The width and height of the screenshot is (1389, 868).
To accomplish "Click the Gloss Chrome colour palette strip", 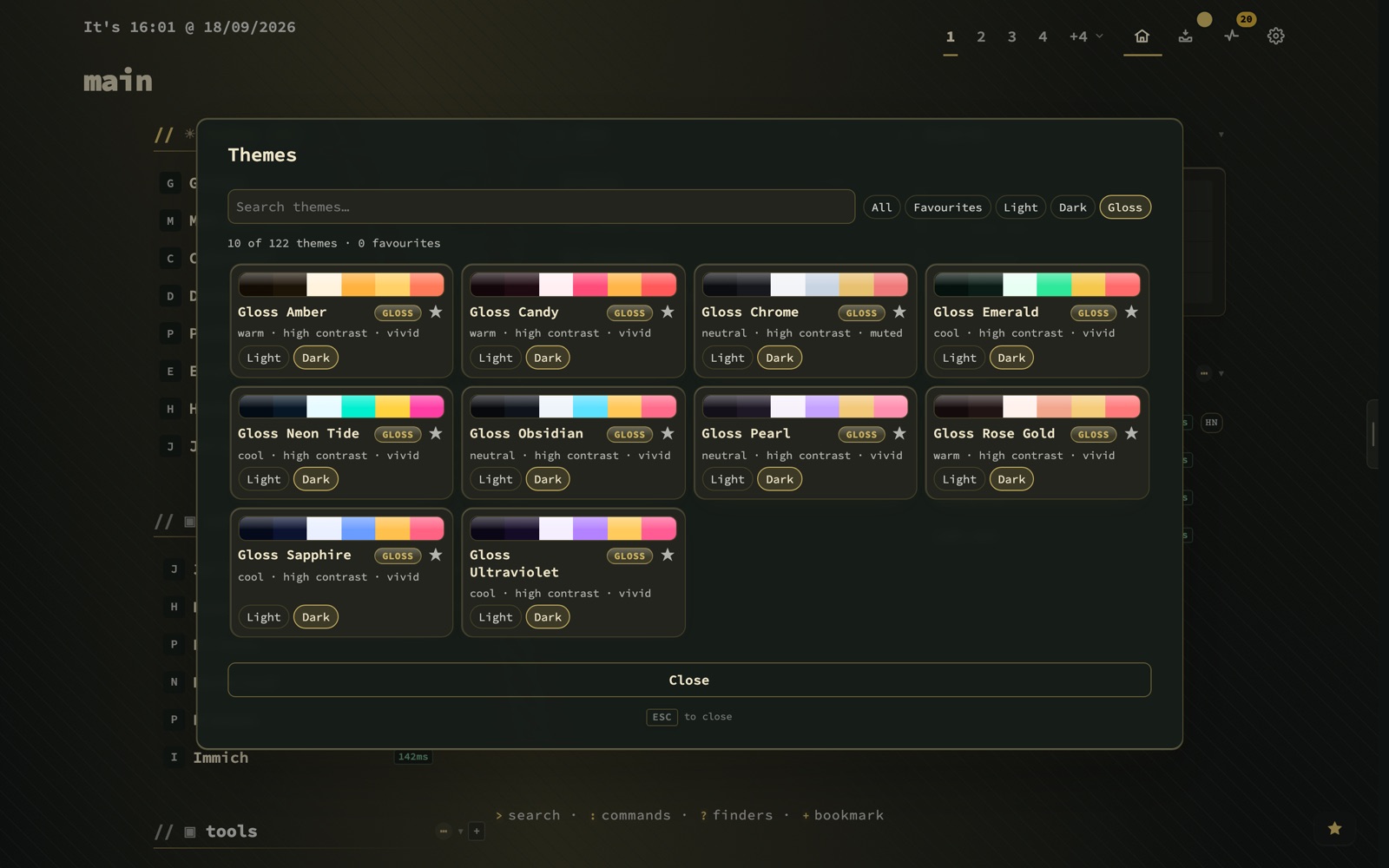I will (x=805, y=285).
